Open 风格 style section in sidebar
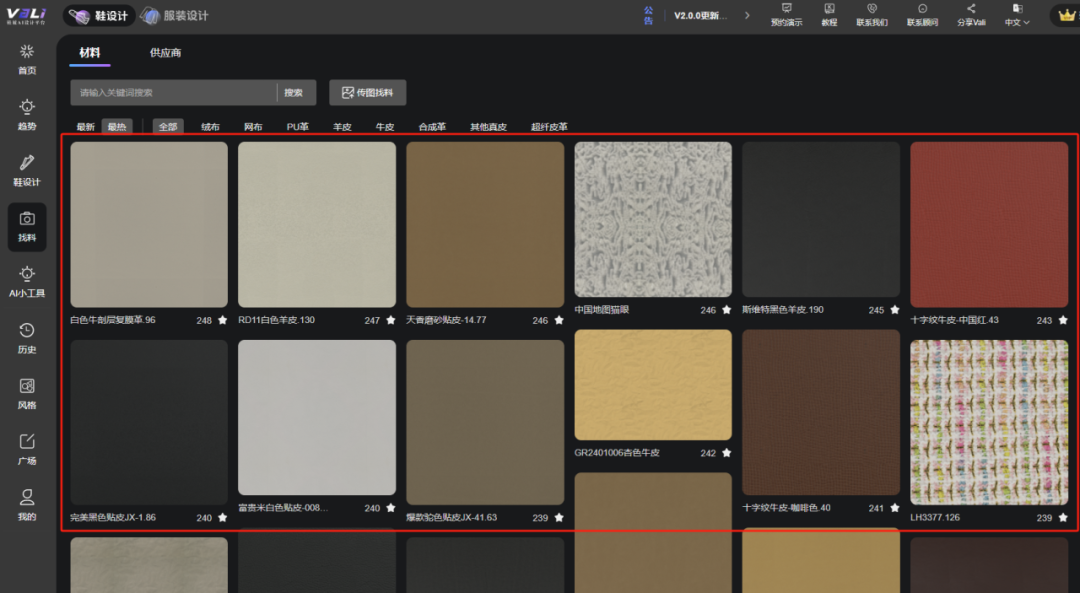 [27, 394]
